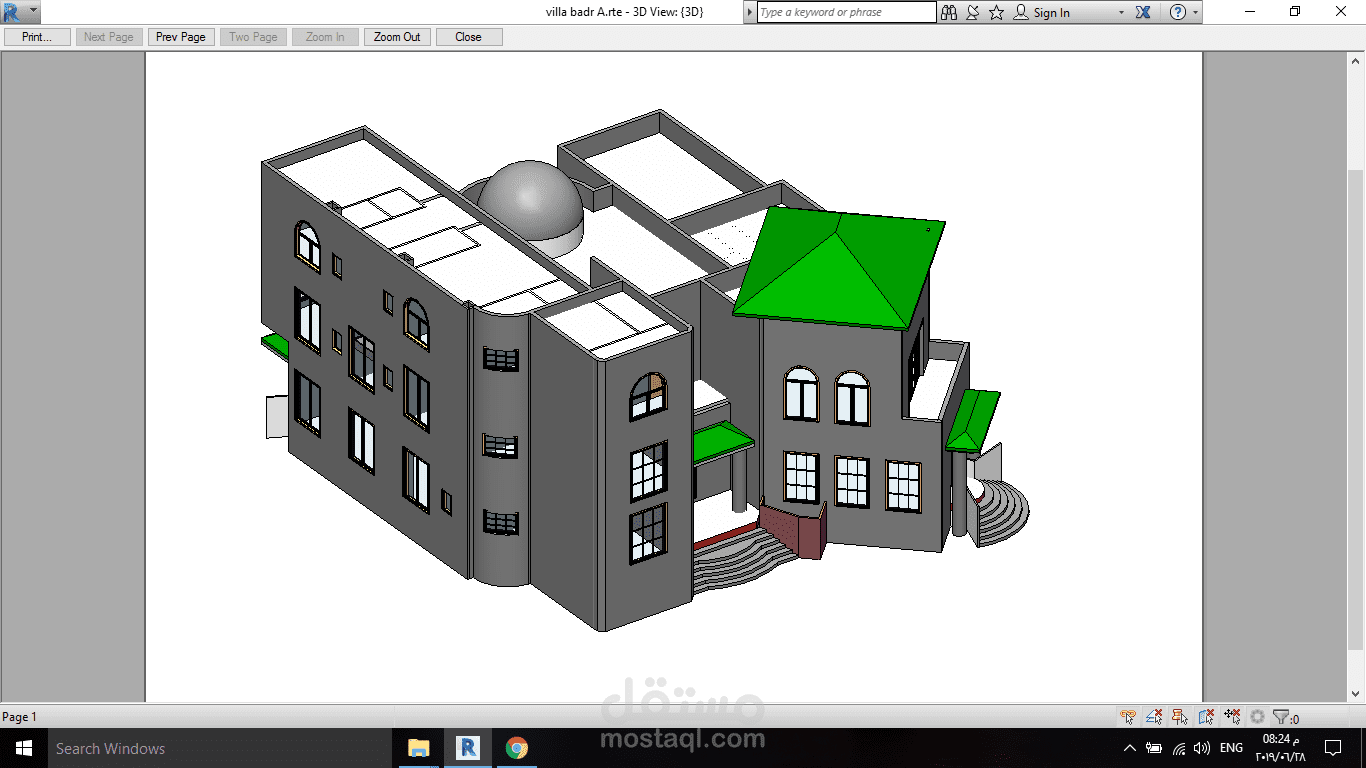Launch Autodesk Exchange Apps X icon

coord(1144,12)
